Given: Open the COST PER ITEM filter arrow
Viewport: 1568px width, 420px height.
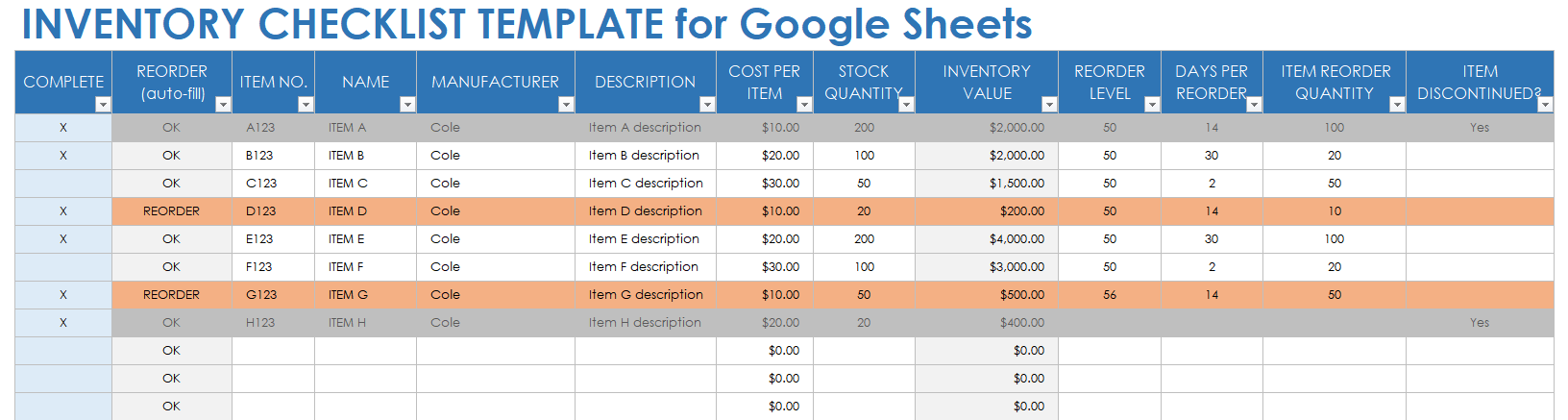Looking at the screenshot, I should pos(804,105).
